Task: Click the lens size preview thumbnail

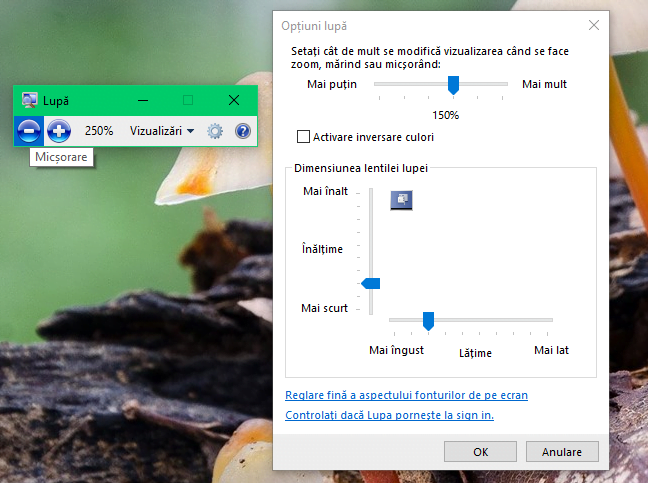Action: [401, 200]
